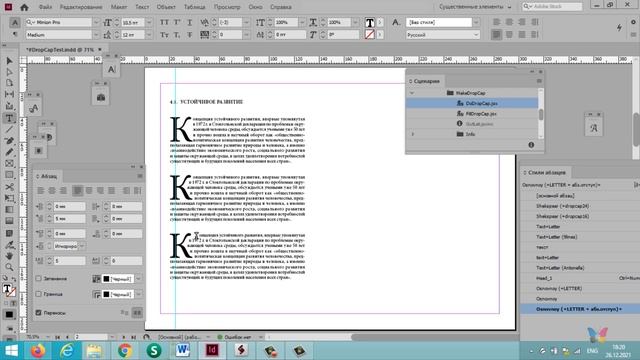Open the workspace Существенные элементы dropdown
This screenshot has width=640, height=360.
pyautogui.click(x=476, y=7)
